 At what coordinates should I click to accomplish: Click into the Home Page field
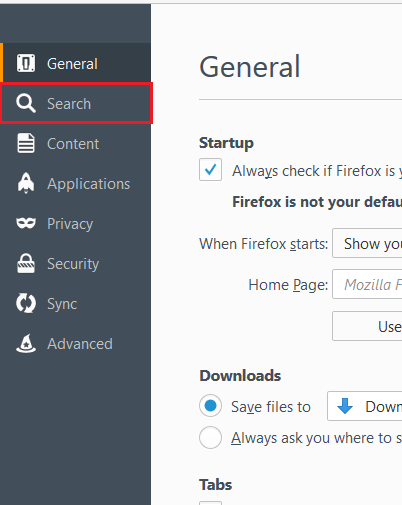(x=367, y=284)
